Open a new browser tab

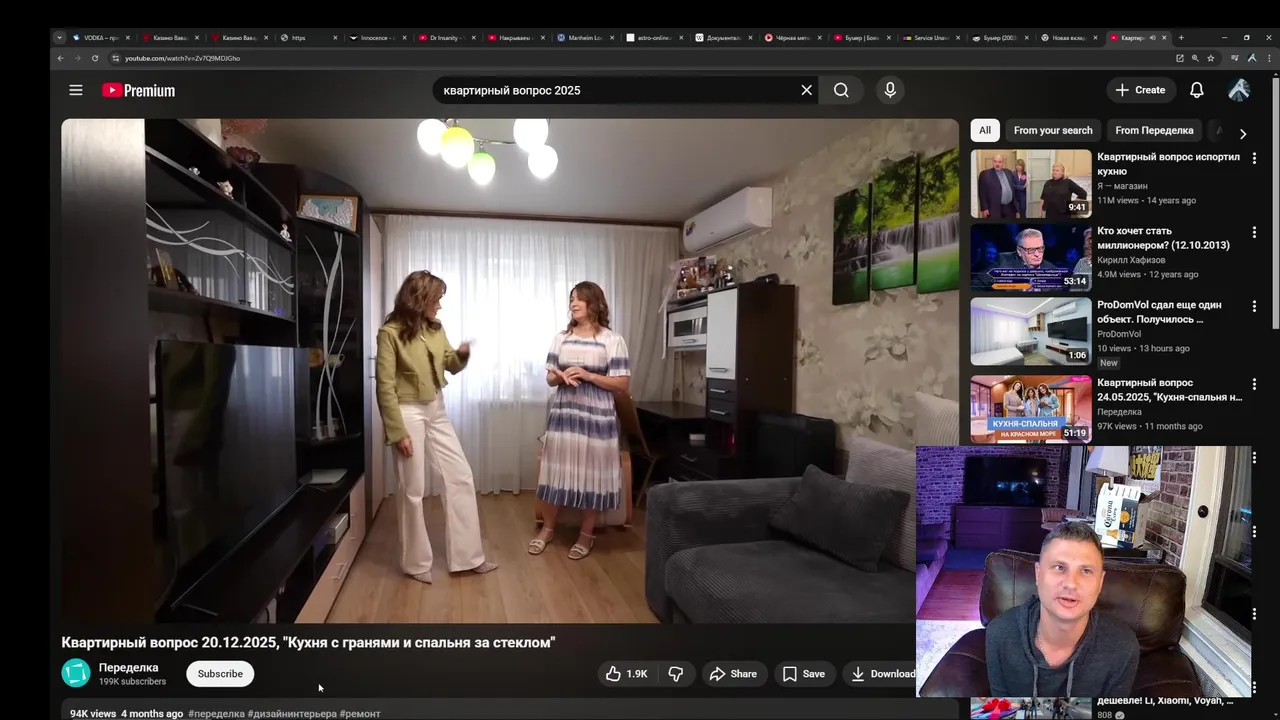pyautogui.click(x=1181, y=38)
